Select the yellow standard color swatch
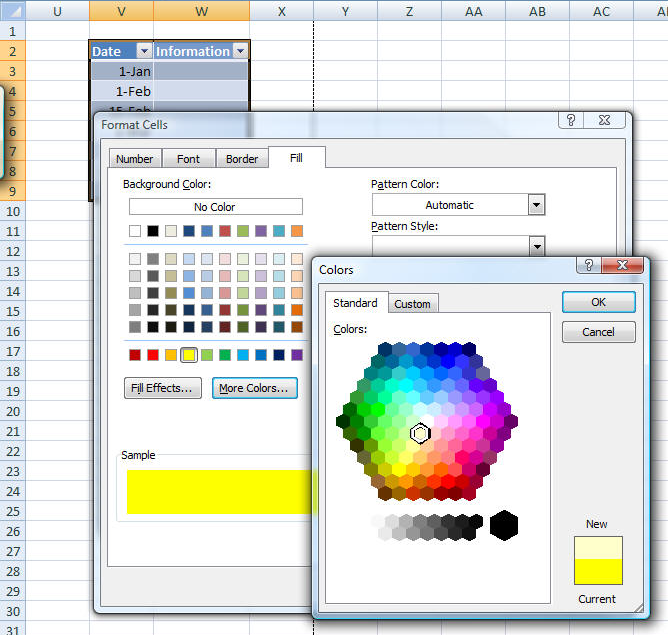668x635 pixels. [x=188, y=355]
